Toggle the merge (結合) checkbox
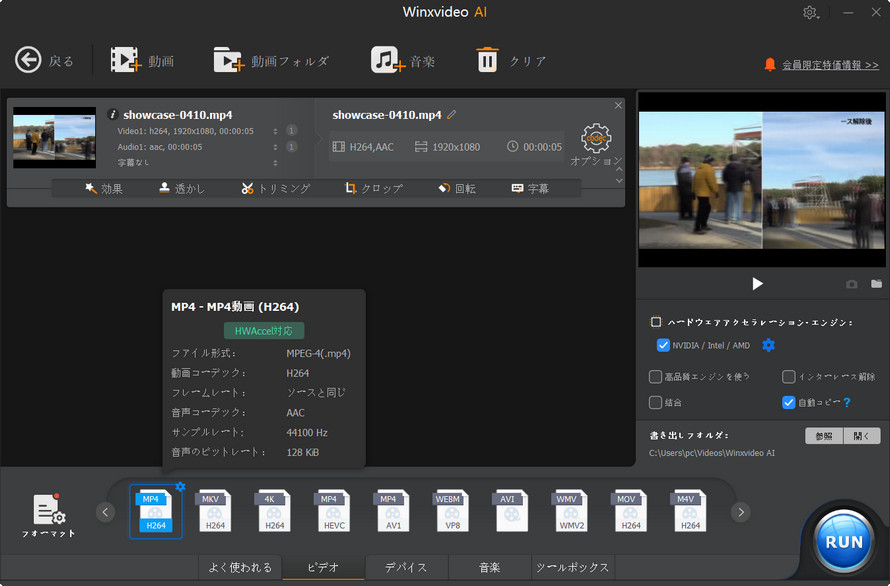This screenshot has width=890, height=586. 656,402
